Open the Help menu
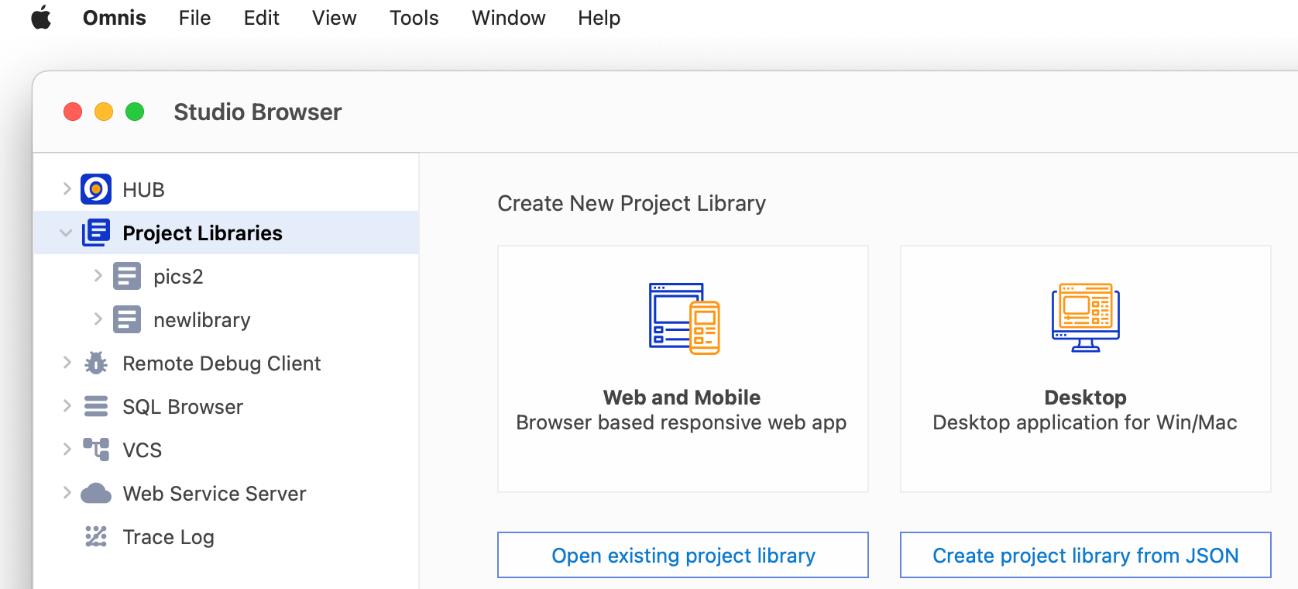Screen dimensions: 1298x589 [599, 18]
